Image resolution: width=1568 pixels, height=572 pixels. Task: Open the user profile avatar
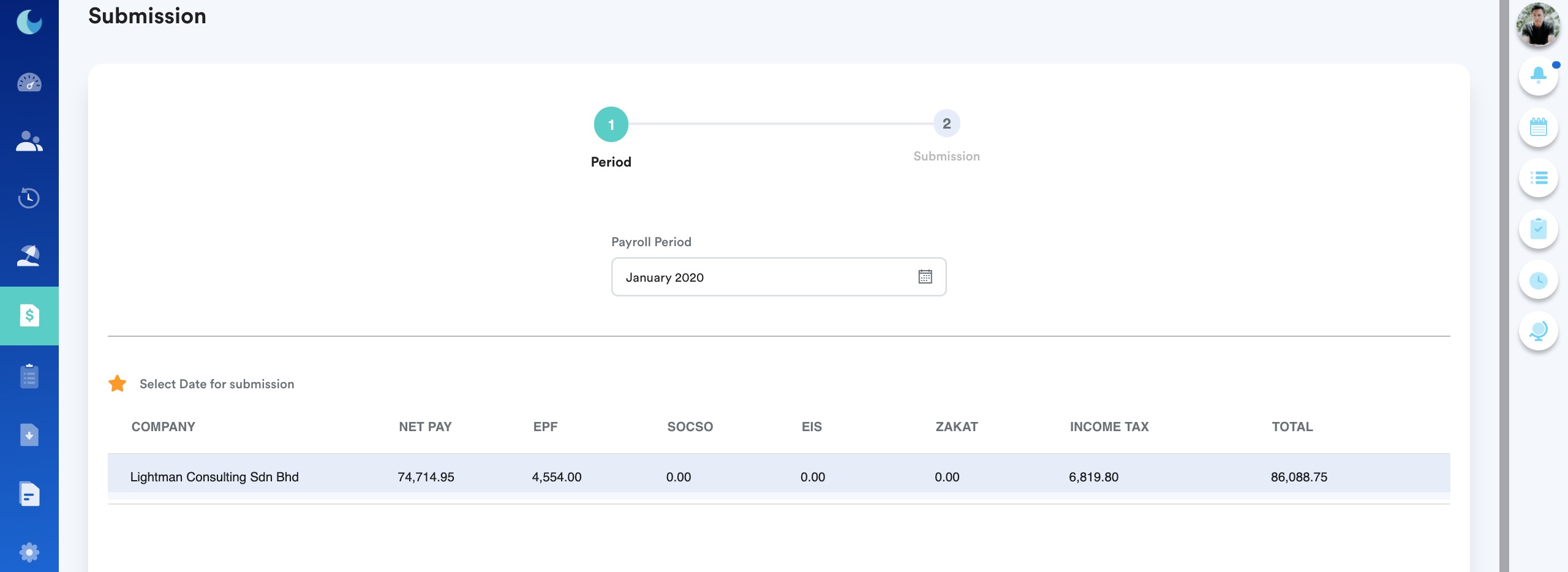click(1538, 24)
